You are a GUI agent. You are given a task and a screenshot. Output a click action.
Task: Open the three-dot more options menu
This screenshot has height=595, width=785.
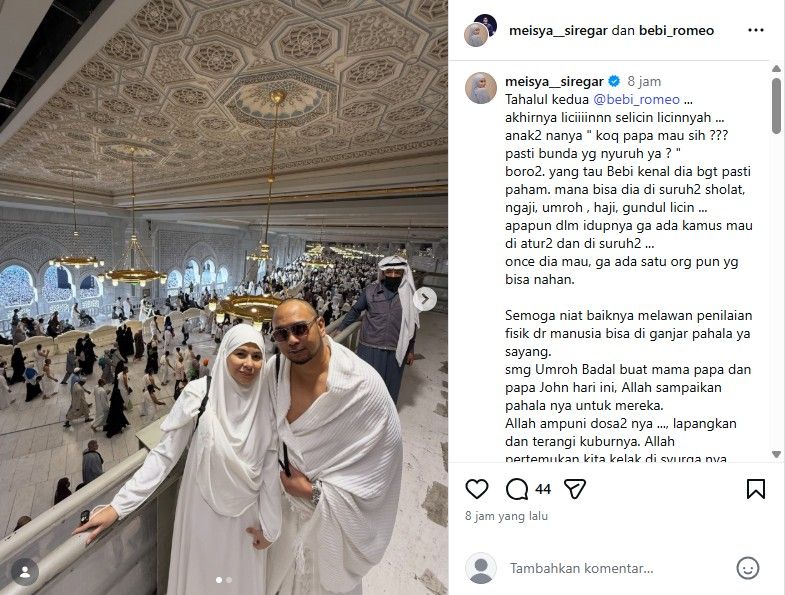(755, 31)
